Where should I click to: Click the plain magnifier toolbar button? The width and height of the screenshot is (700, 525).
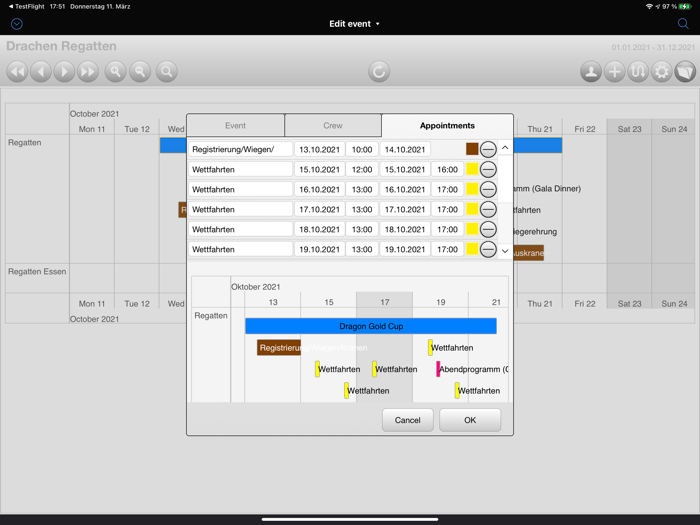pyautogui.click(x=167, y=71)
